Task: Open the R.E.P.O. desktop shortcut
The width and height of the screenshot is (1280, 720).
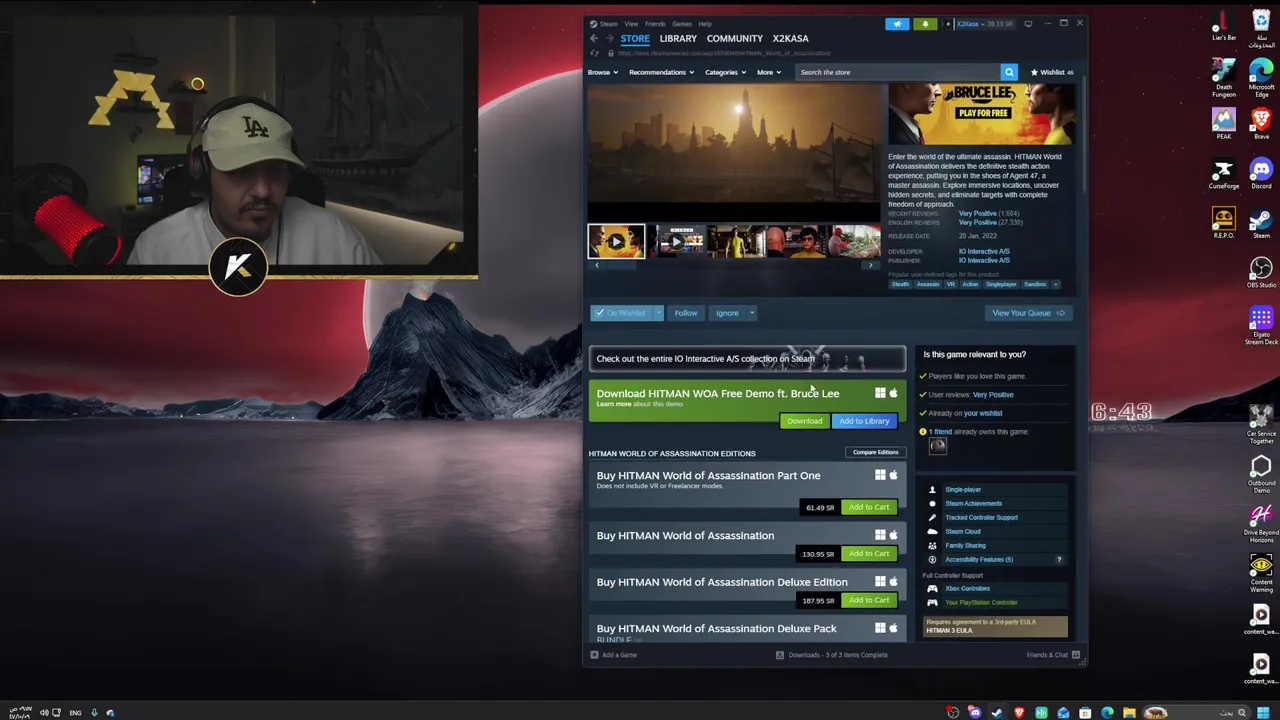Action: click(1224, 221)
